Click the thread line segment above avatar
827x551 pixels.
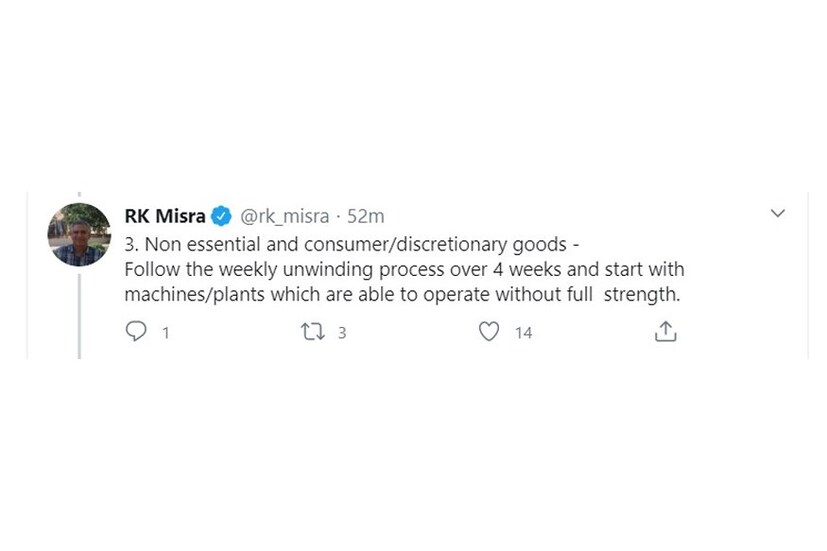coord(79,196)
